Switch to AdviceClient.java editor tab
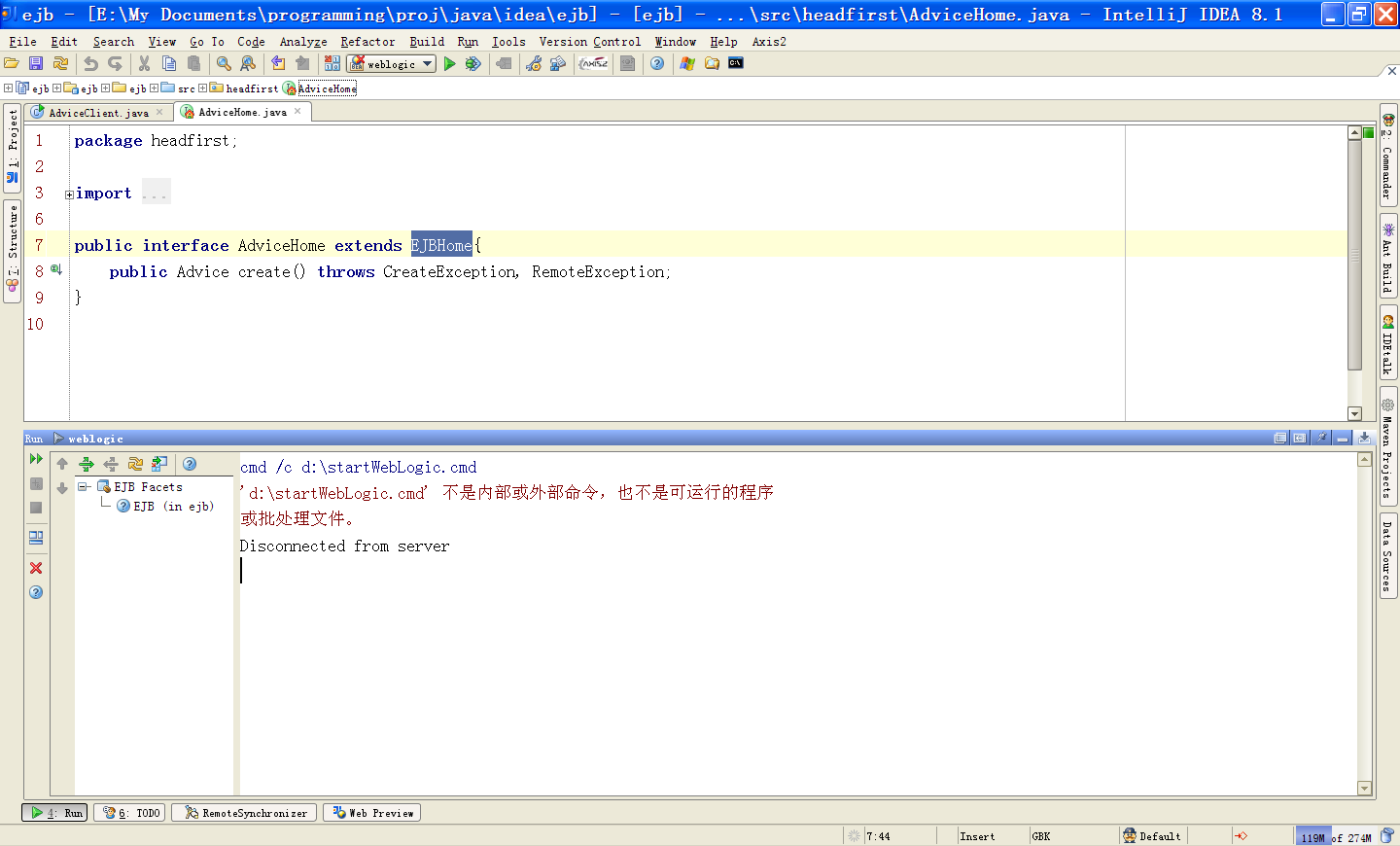 coord(98,113)
